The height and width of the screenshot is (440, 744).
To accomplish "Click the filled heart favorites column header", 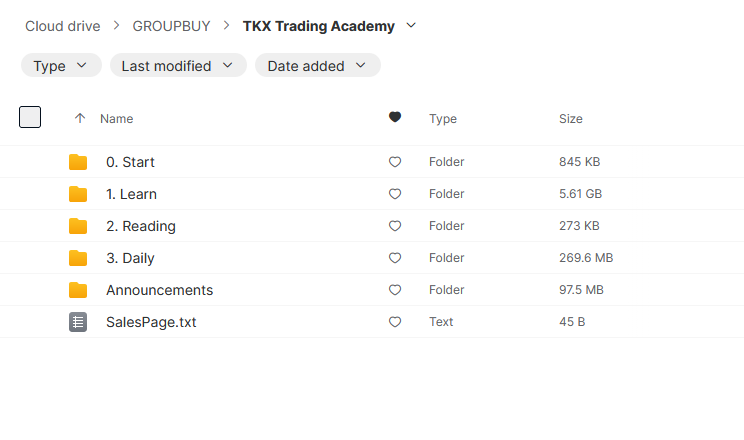I will click(395, 118).
